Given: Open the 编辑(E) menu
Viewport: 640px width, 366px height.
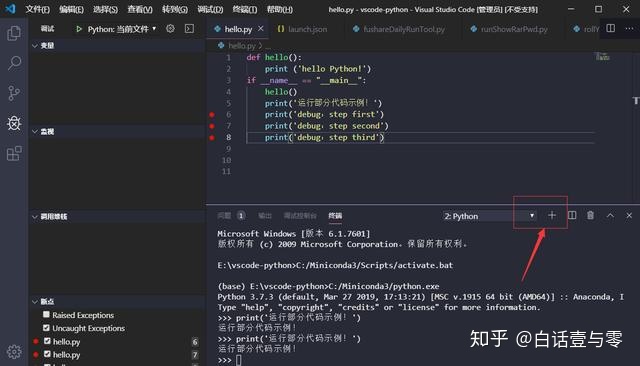Looking at the screenshot, I should click(x=71, y=9).
